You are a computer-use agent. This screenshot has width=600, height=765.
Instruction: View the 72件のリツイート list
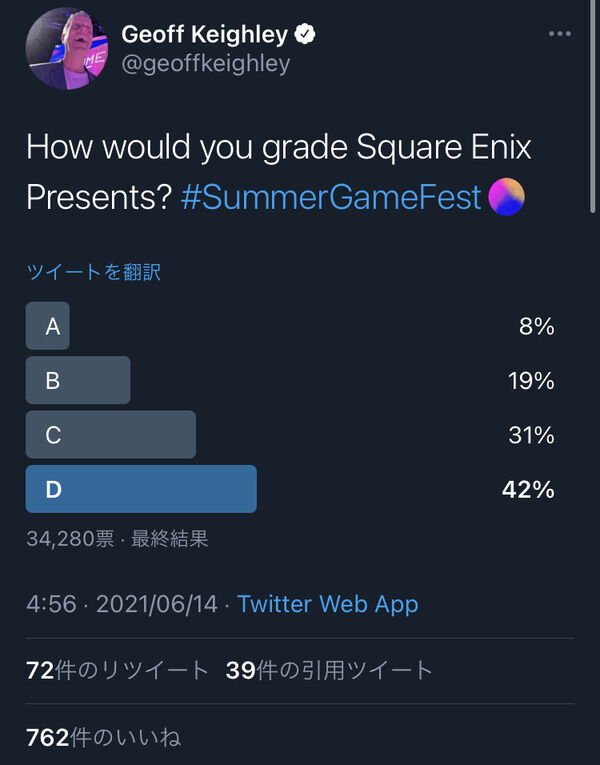pyautogui.click(x=118, y=670)
